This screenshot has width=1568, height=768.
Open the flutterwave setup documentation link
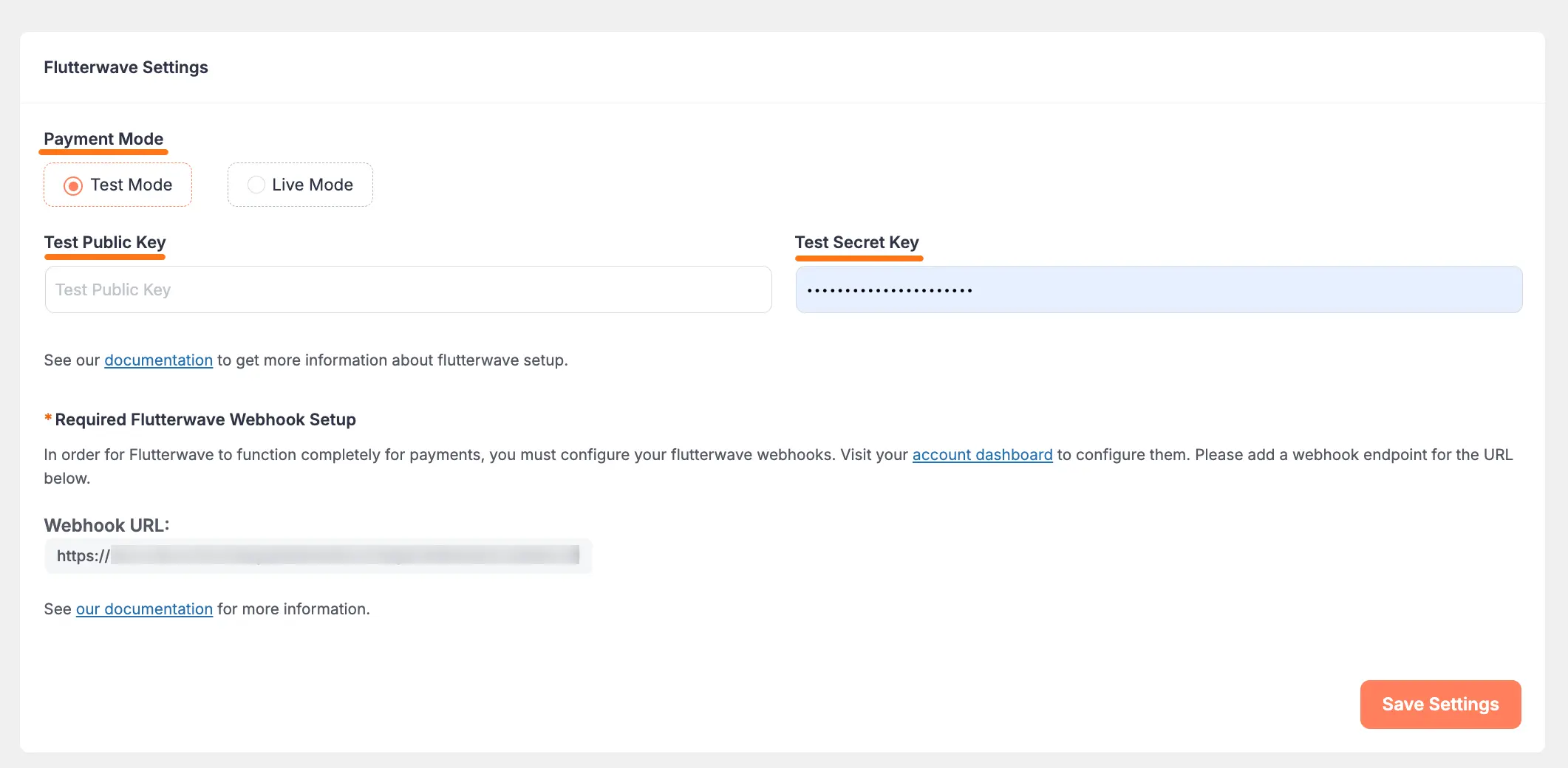[158, 360]
